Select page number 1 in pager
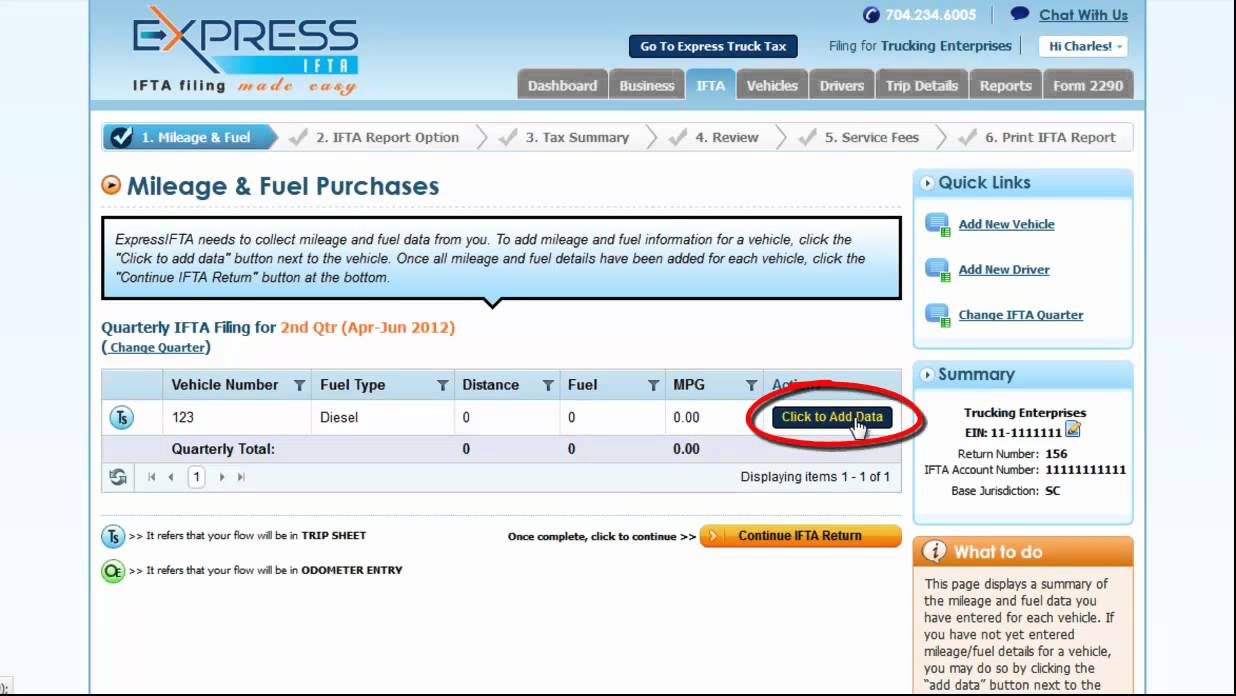The width and height of the screenshot is (1236, 696). pyautogui.click(x=197, y=478)
